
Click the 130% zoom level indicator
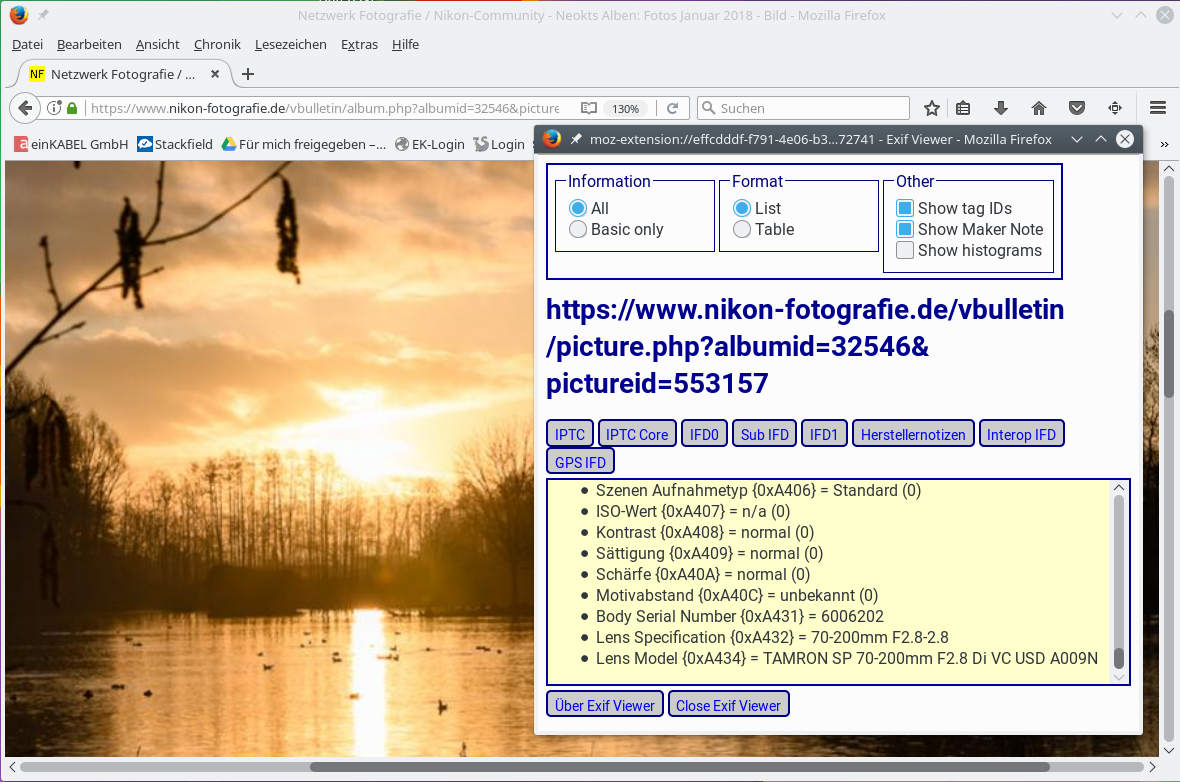[x=625, y=108]
